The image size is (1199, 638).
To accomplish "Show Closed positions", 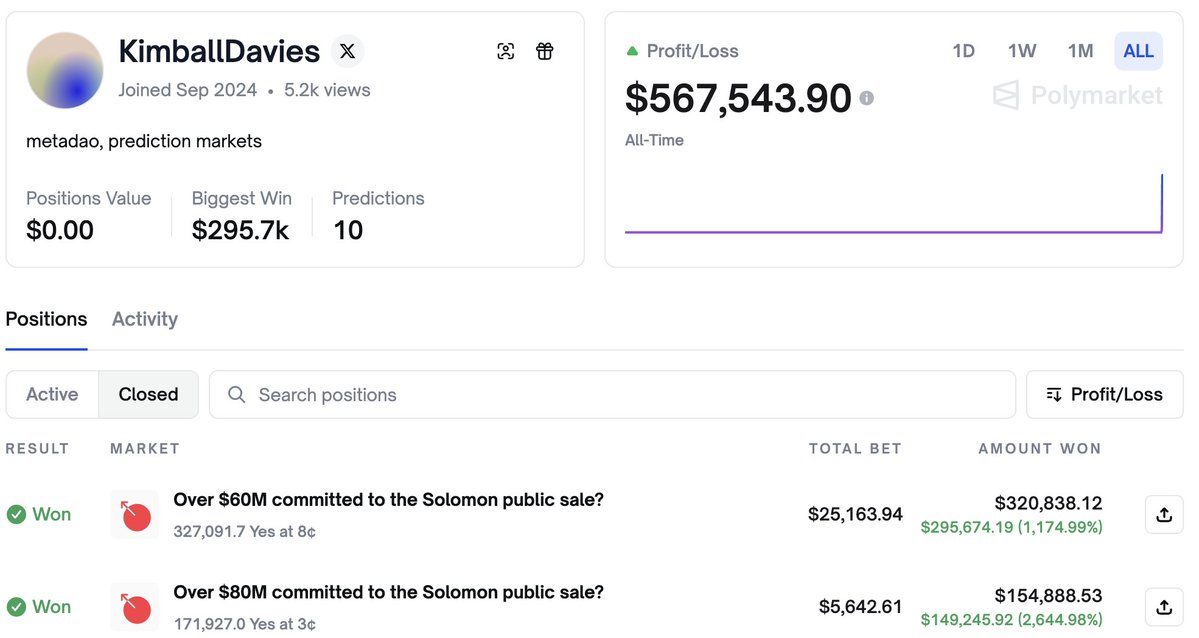I will (x=148, y=395).
